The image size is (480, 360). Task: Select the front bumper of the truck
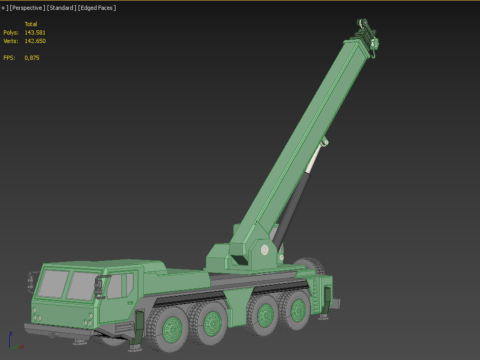pyautogui.click(x=60, y=331)
